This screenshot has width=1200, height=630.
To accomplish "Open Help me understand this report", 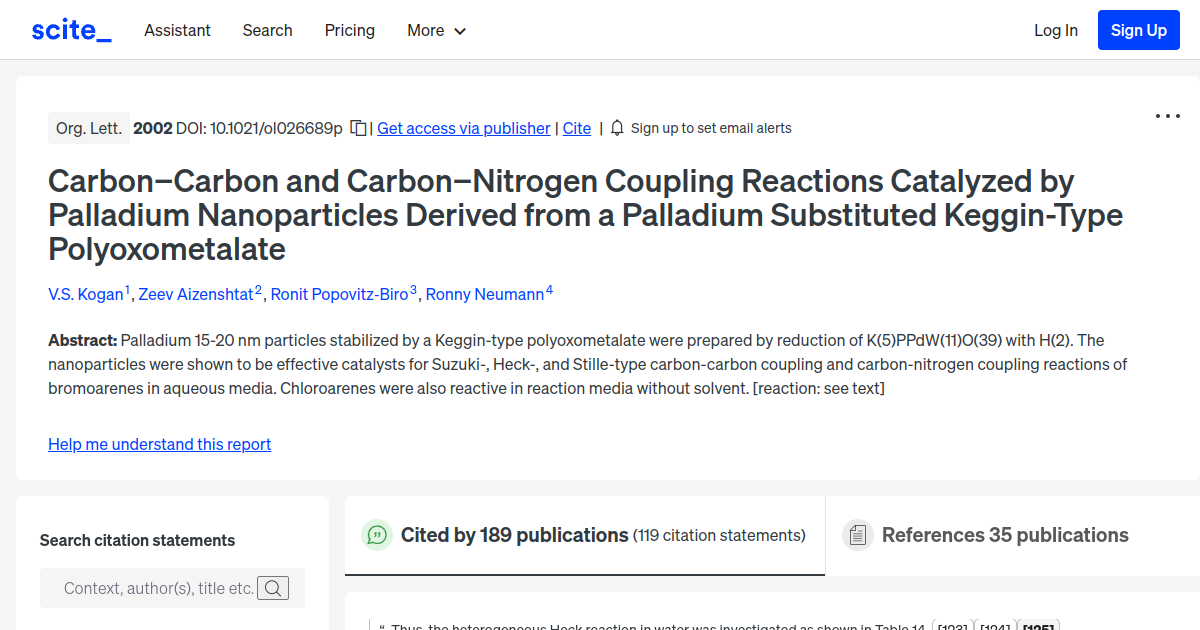I will coord(159,444).
